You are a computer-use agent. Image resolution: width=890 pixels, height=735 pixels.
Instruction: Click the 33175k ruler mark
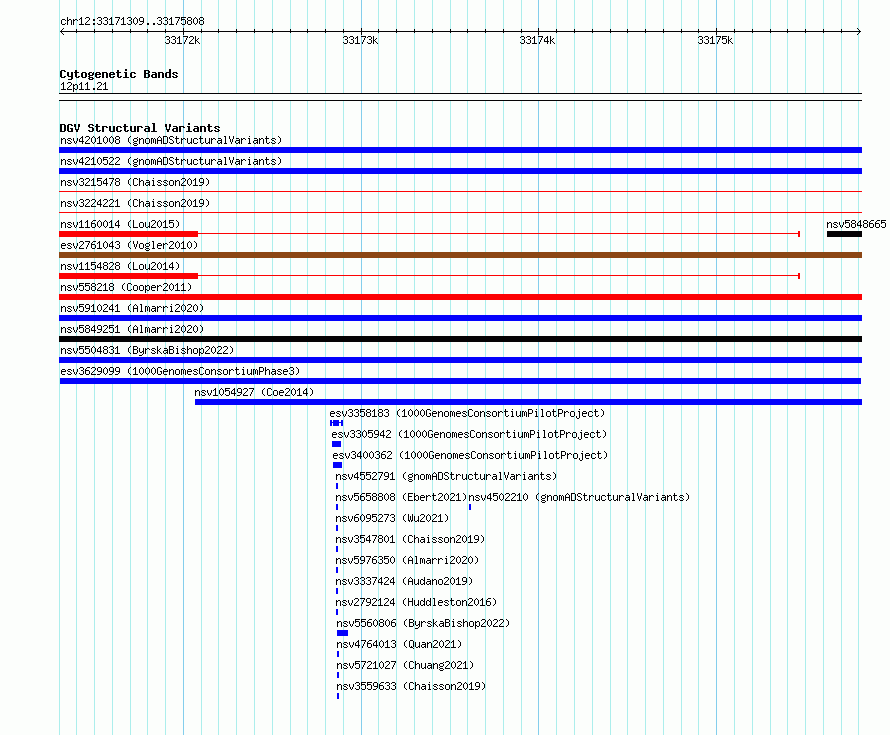[715, 40]
